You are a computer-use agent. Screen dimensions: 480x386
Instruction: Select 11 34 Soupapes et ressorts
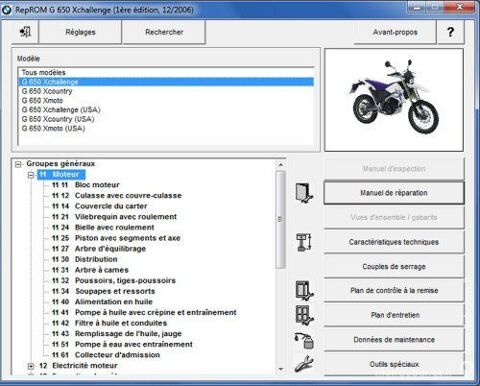[103, 291]
